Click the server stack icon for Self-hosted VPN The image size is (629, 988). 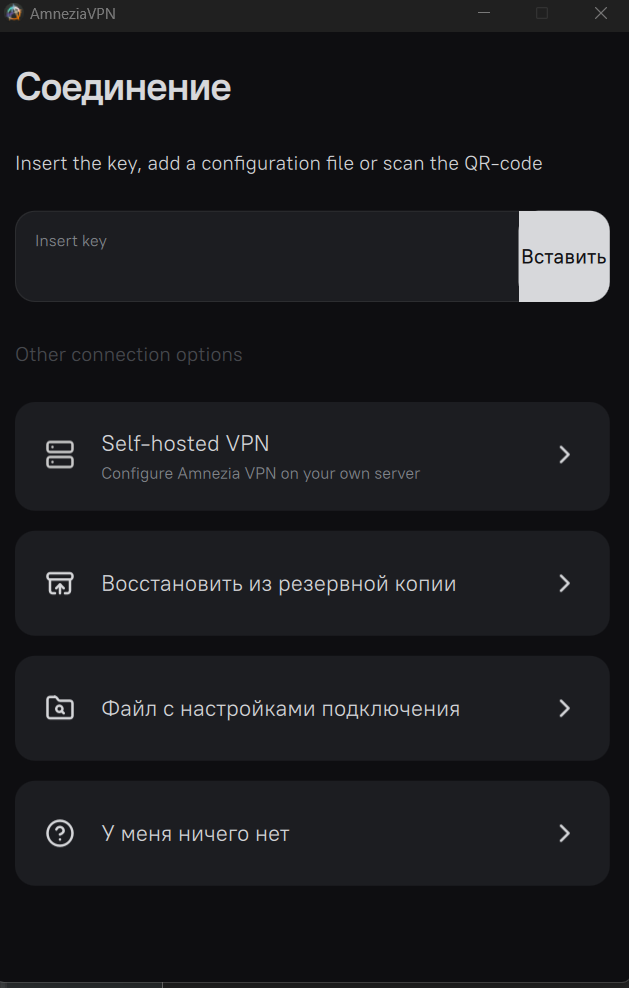coord(60,455)
